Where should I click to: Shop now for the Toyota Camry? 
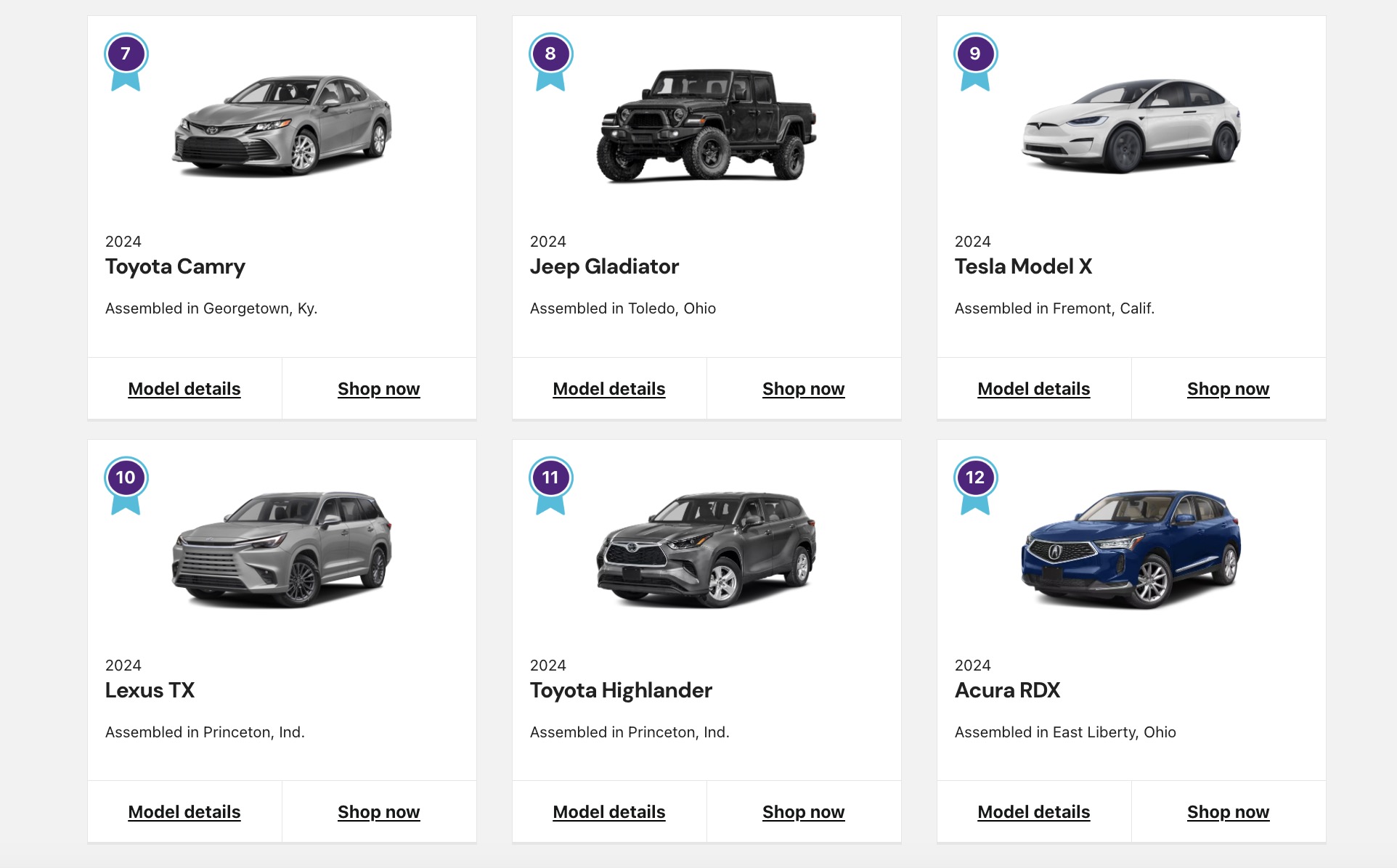click(378, 389)
